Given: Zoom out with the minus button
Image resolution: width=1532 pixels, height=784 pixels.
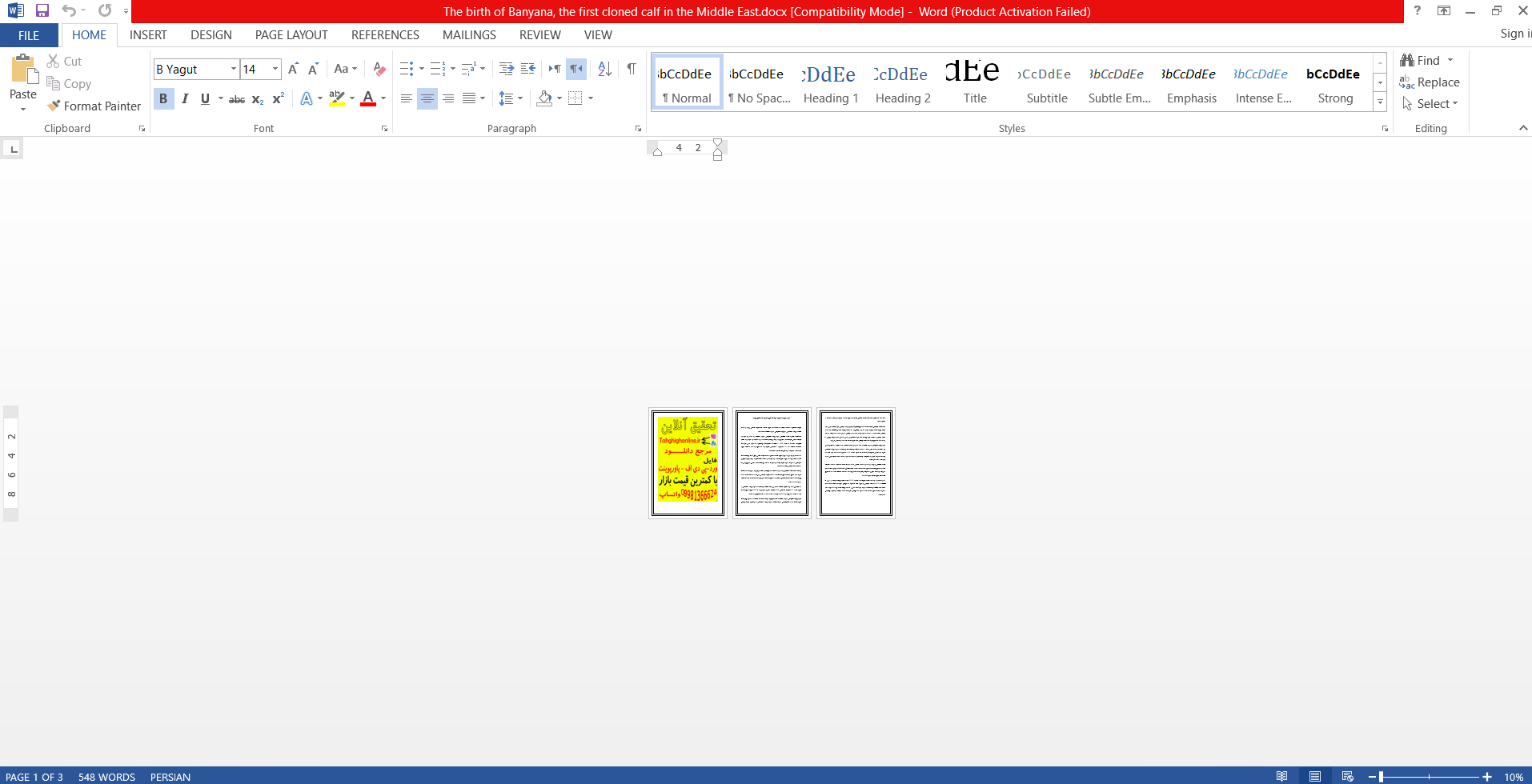Looking at the screenshot, I should pyautogui.click(x=1372, y=777).
